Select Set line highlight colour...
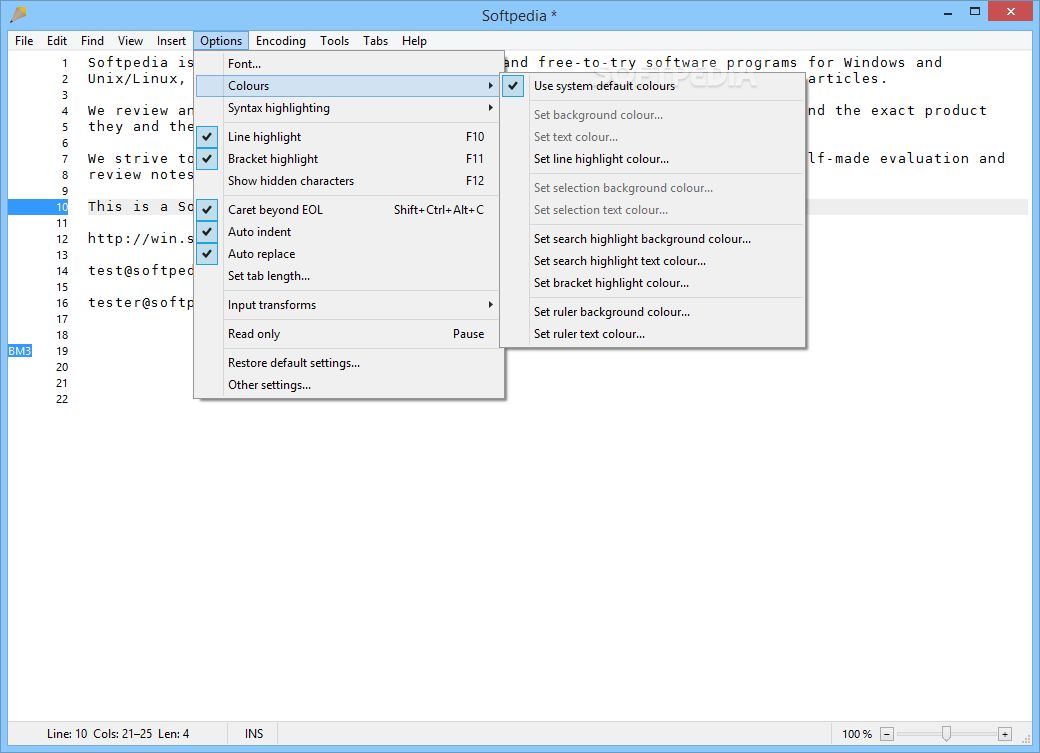This screenshot has height=753, width=1040. [x=653, y=159]
